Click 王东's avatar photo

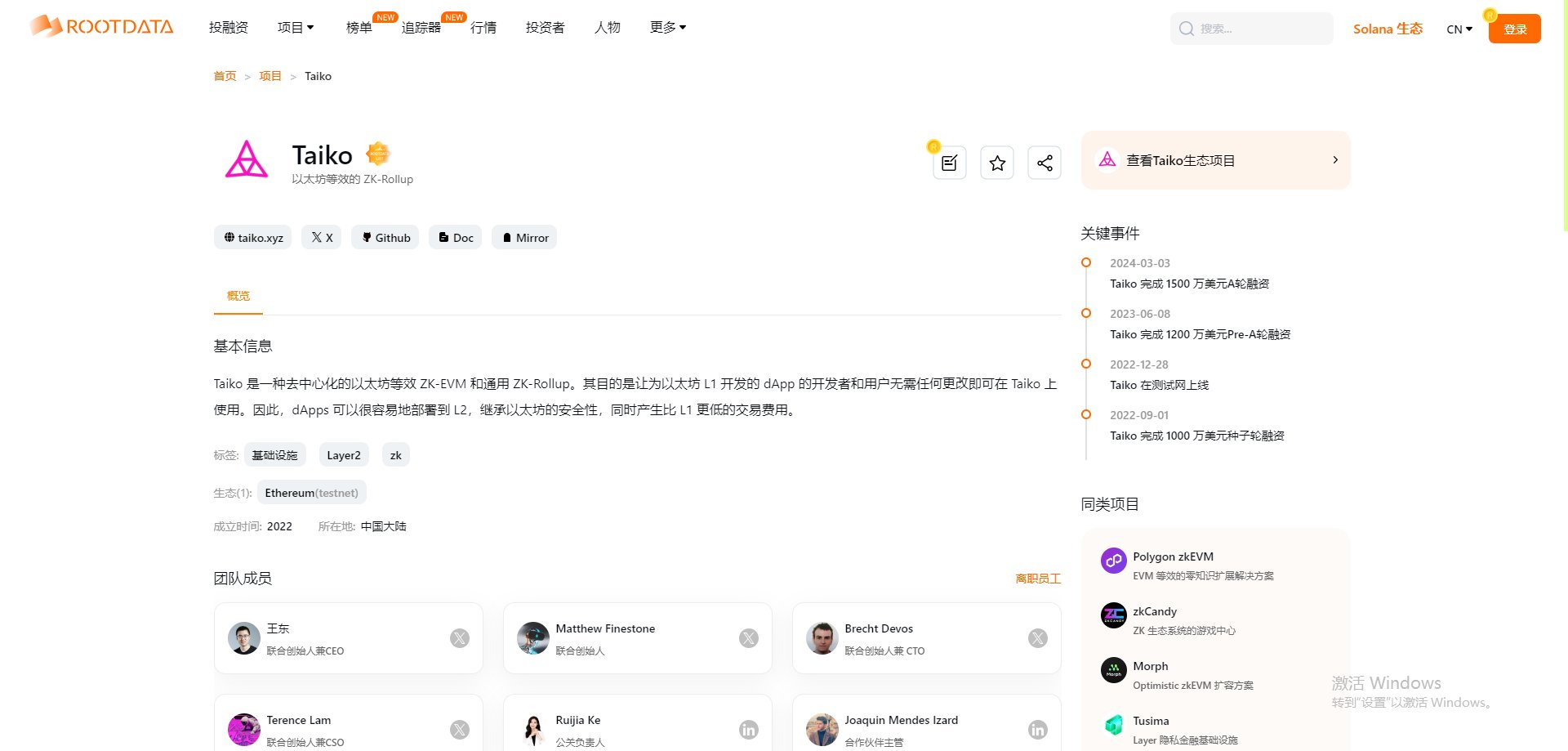point(244,638)
